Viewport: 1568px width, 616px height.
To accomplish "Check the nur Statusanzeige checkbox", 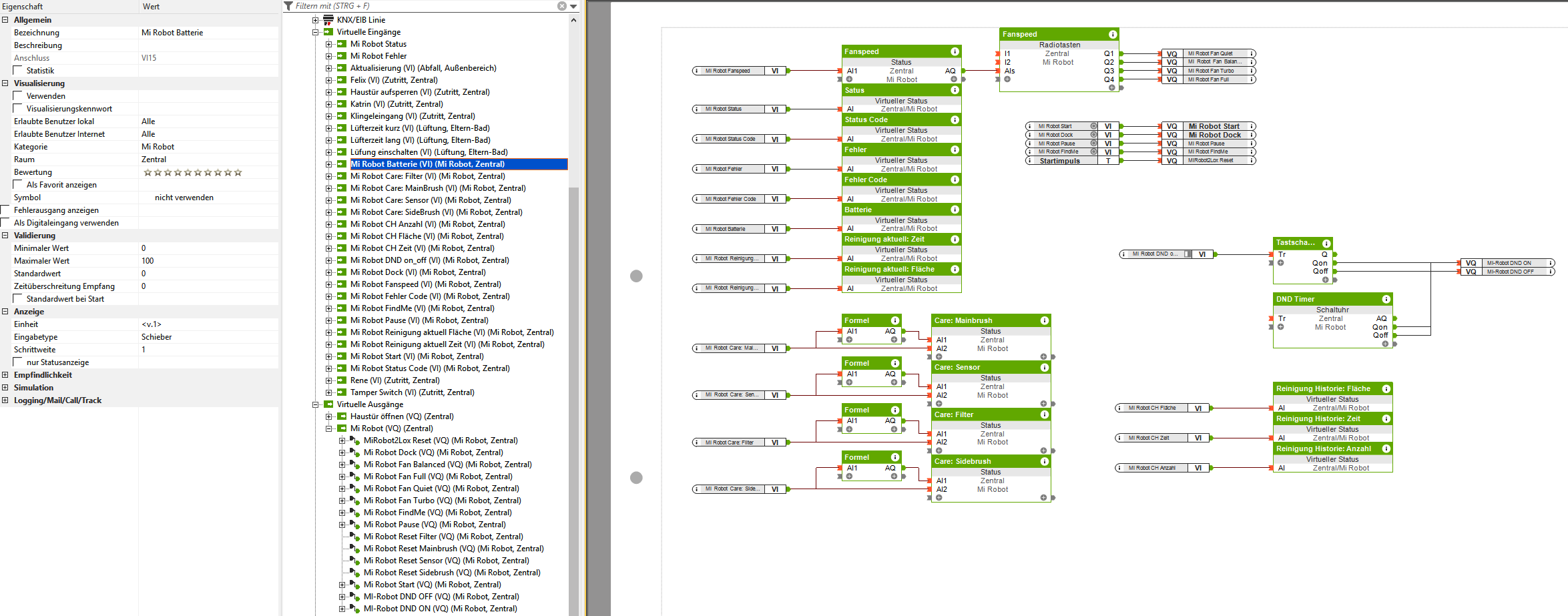I will coord(18,362).
